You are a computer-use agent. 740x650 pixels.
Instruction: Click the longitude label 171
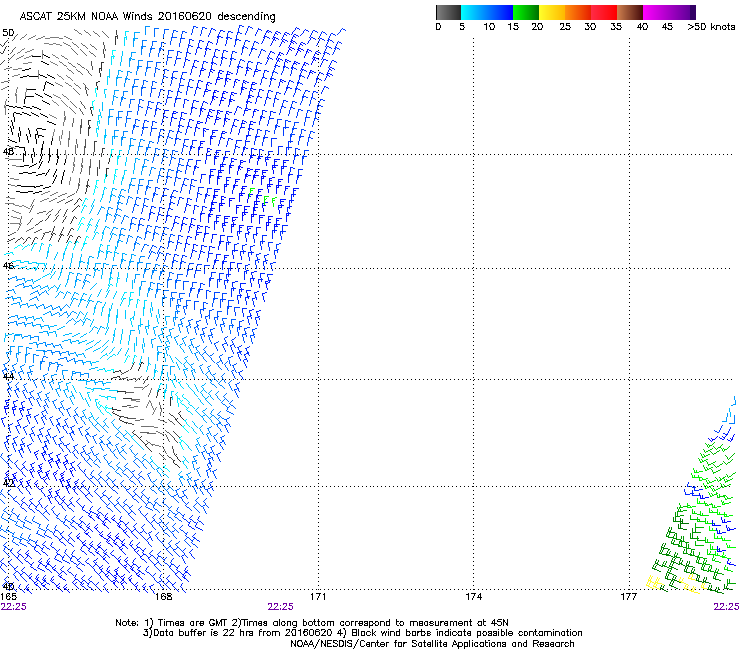pyautogui.click(x=318, y=597)
